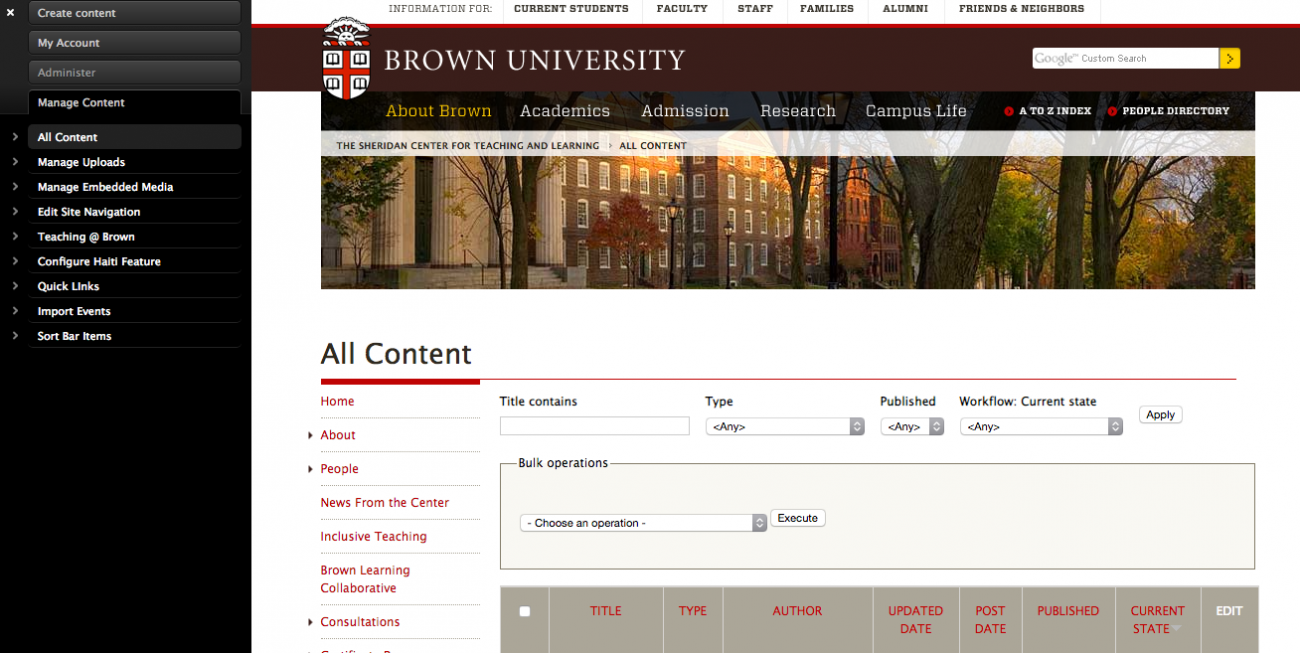Expand the All Content sidebar arrow
This screenshot has height=653, width=1300.
[x=15, y=137]
